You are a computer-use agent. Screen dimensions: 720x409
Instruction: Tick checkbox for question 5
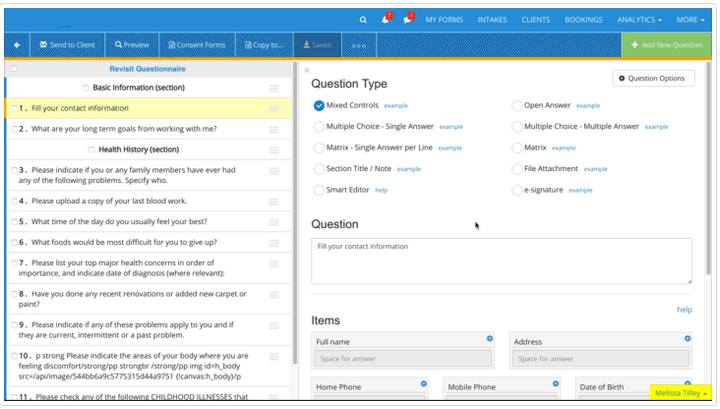click(x=14, y=222)
